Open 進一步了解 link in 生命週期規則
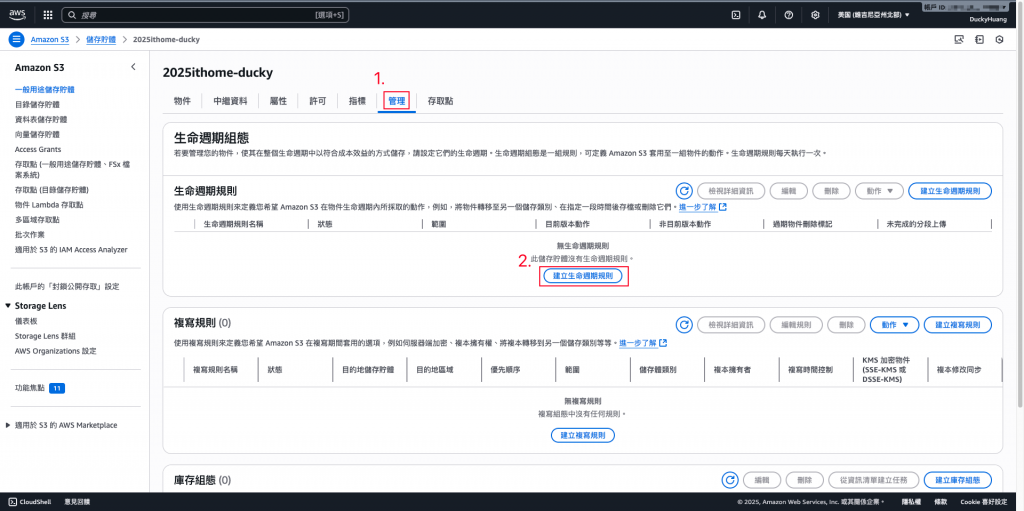The width and height of the screenshot is (1024, 511). [x=703, y=207]
